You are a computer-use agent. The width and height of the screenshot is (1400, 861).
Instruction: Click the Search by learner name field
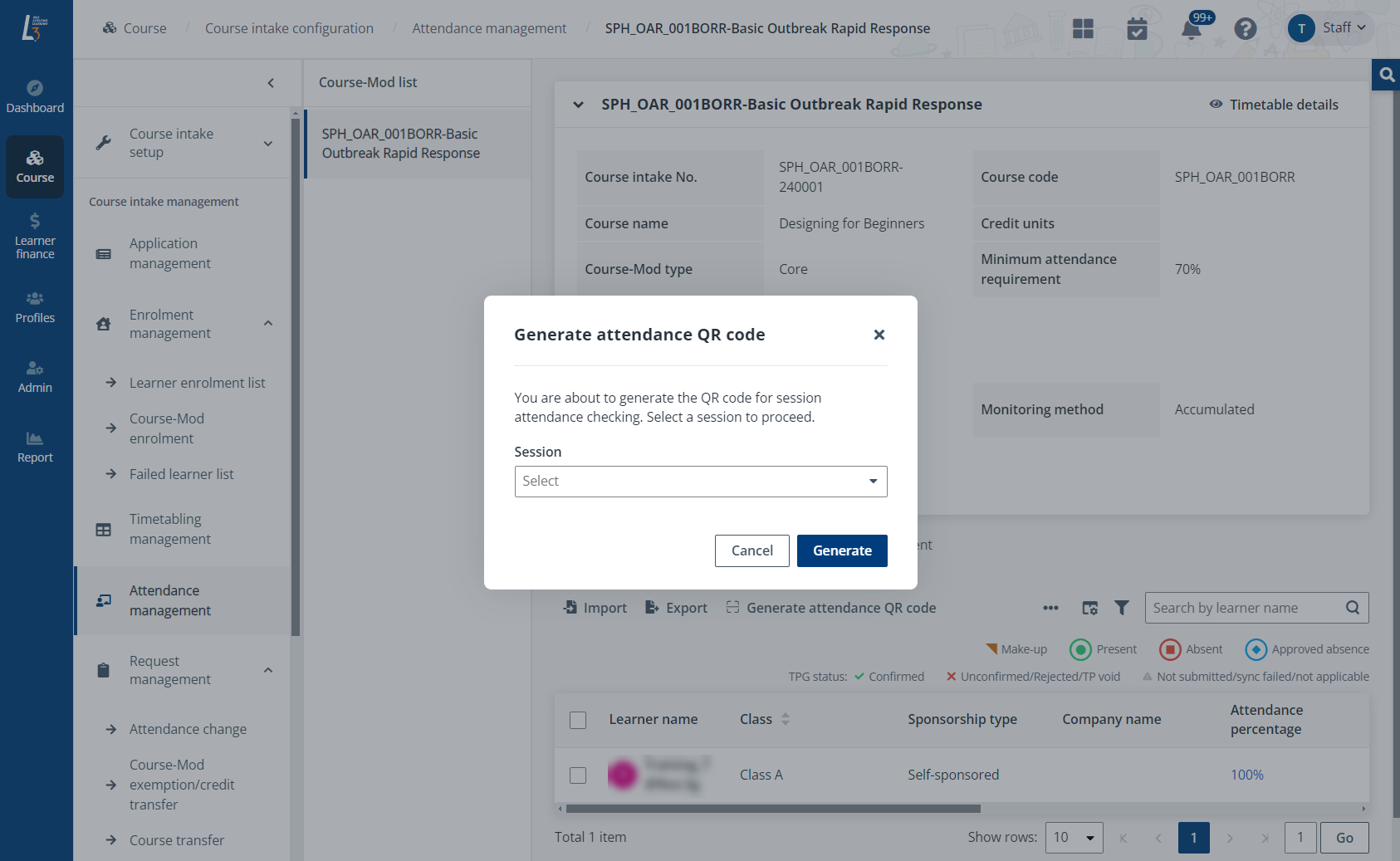coord(1244,608)
